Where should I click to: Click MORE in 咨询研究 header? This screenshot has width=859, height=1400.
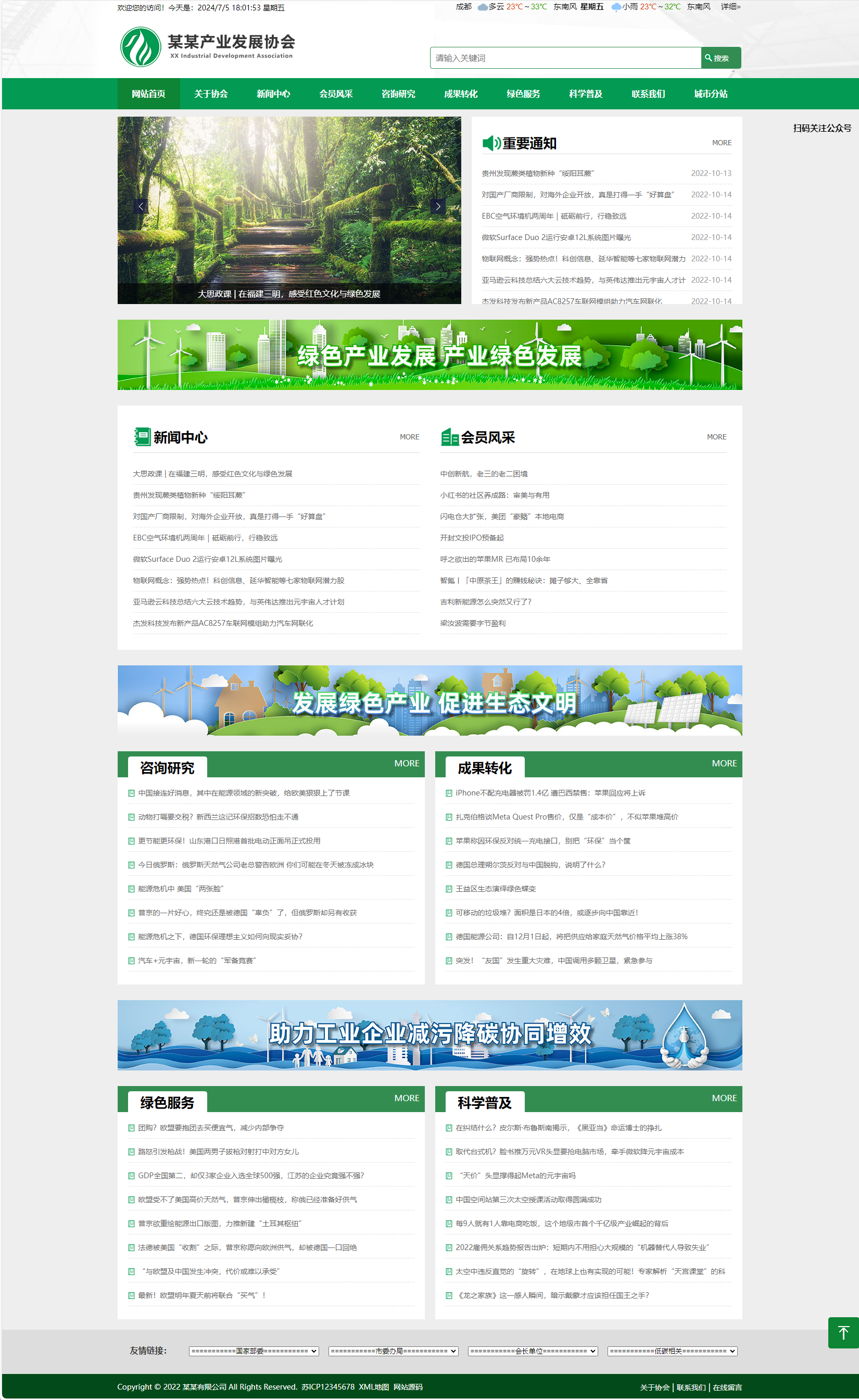(407, 764)
